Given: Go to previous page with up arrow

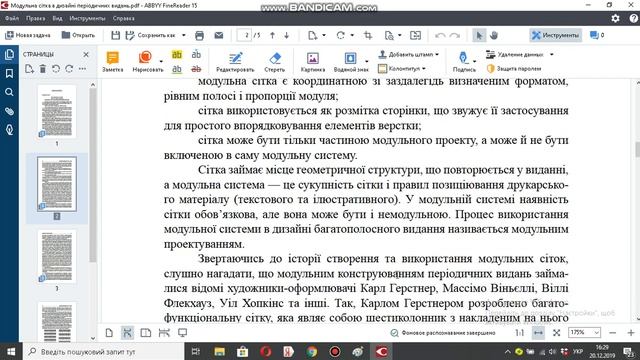Looking at the screenshot, I should (x=272, y=36).
